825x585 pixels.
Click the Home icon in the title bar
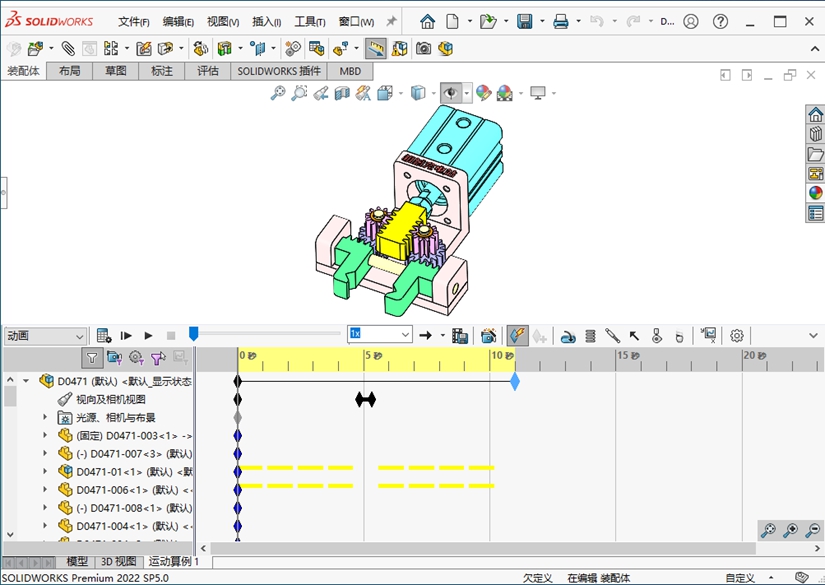click(x=427, y=22)
